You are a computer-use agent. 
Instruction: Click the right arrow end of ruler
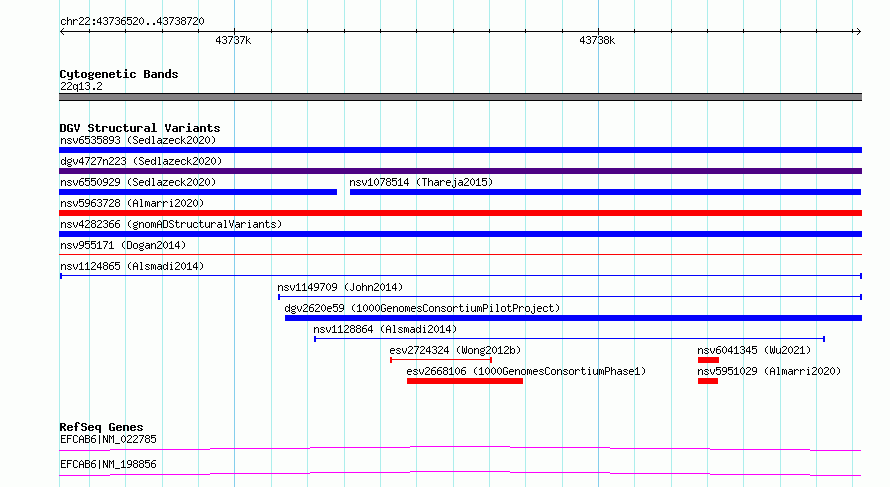858,32
